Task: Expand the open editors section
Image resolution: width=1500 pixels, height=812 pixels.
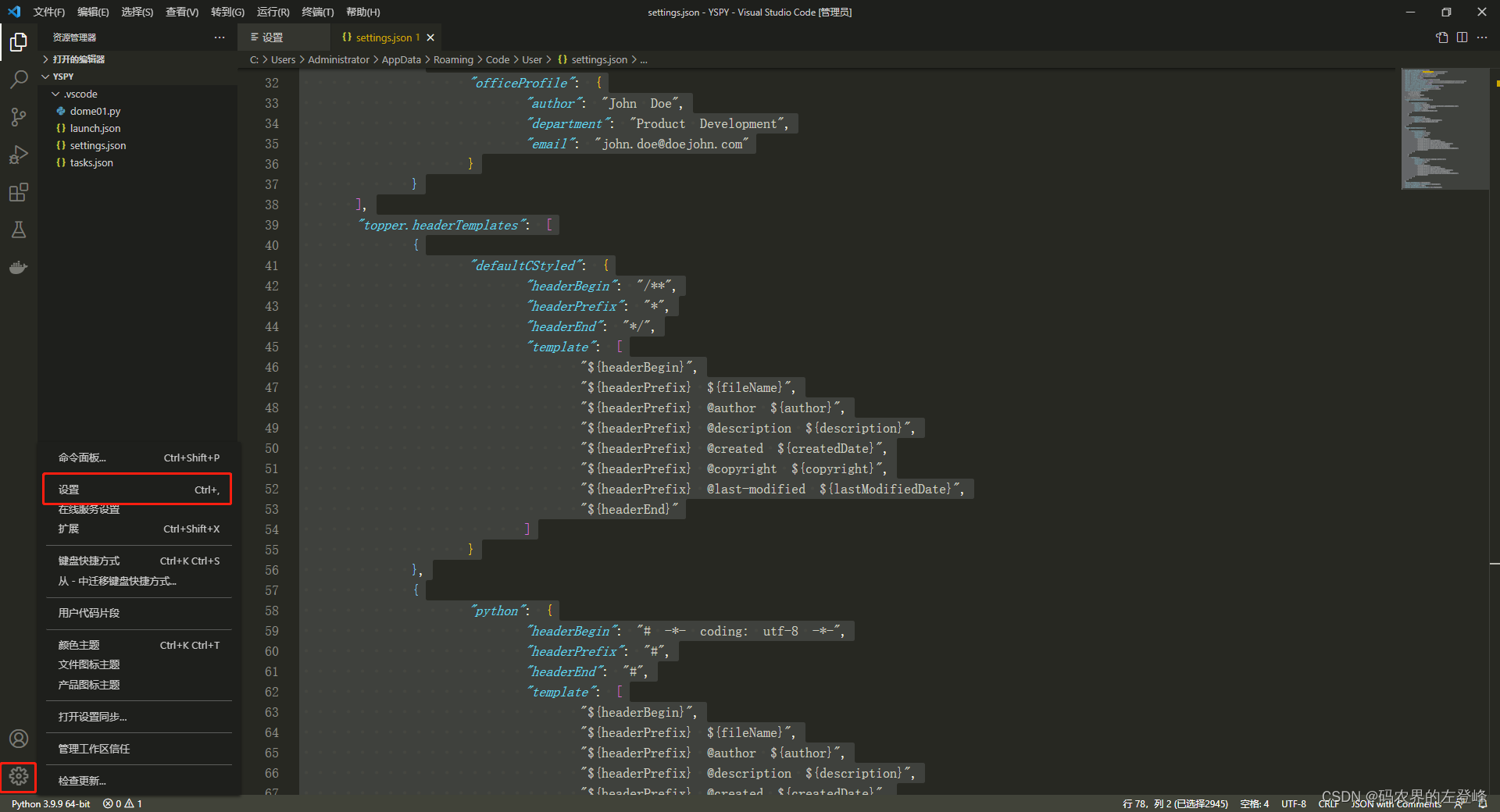Action: (78, 59)
